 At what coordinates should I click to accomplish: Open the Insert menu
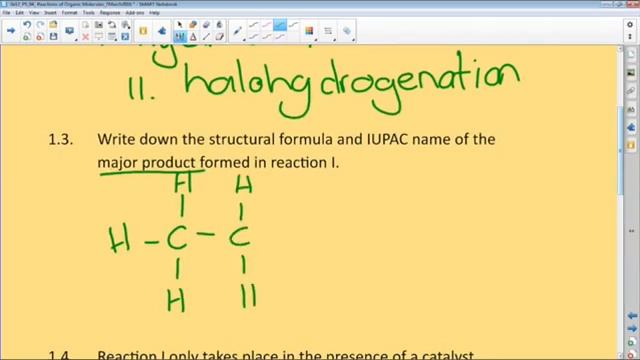tap(50, 13)
